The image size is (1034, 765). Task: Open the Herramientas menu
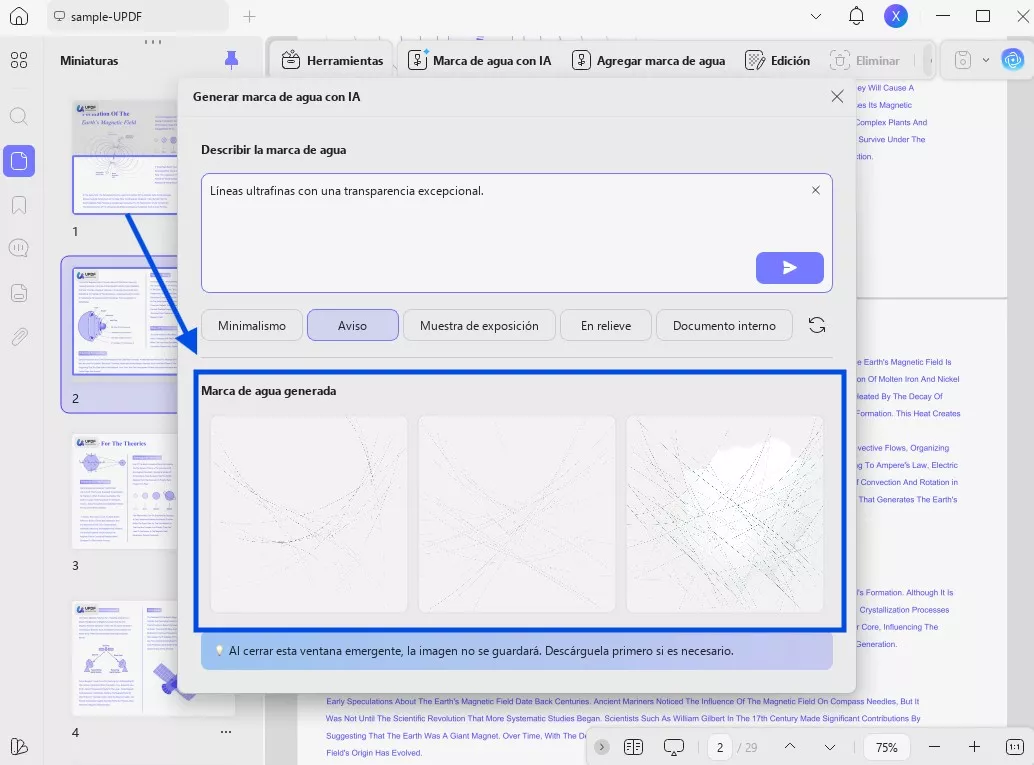tap(332, 61)
